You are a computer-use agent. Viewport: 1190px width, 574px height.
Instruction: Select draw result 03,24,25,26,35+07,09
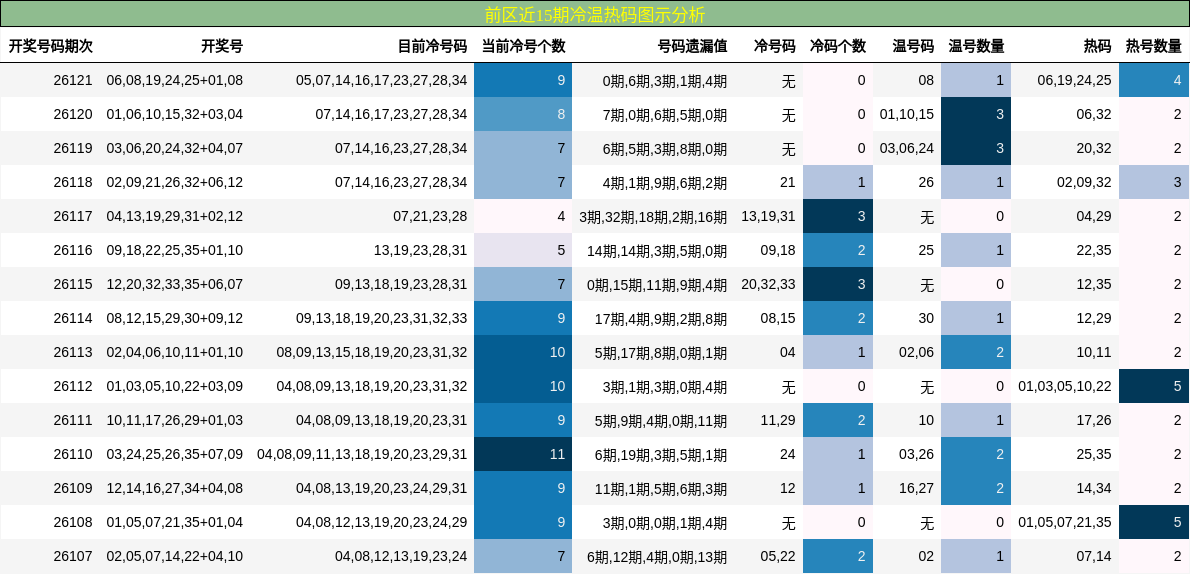[x=175, y=455]
